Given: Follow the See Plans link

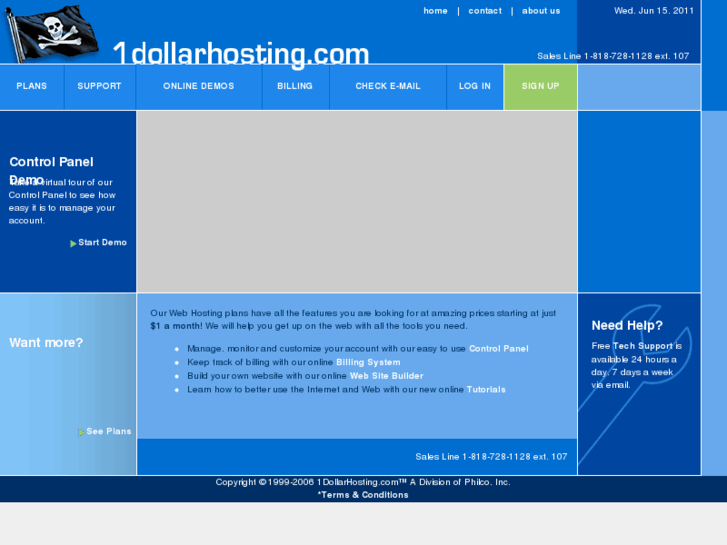Looking at the screenshot, I should [108, 431].
